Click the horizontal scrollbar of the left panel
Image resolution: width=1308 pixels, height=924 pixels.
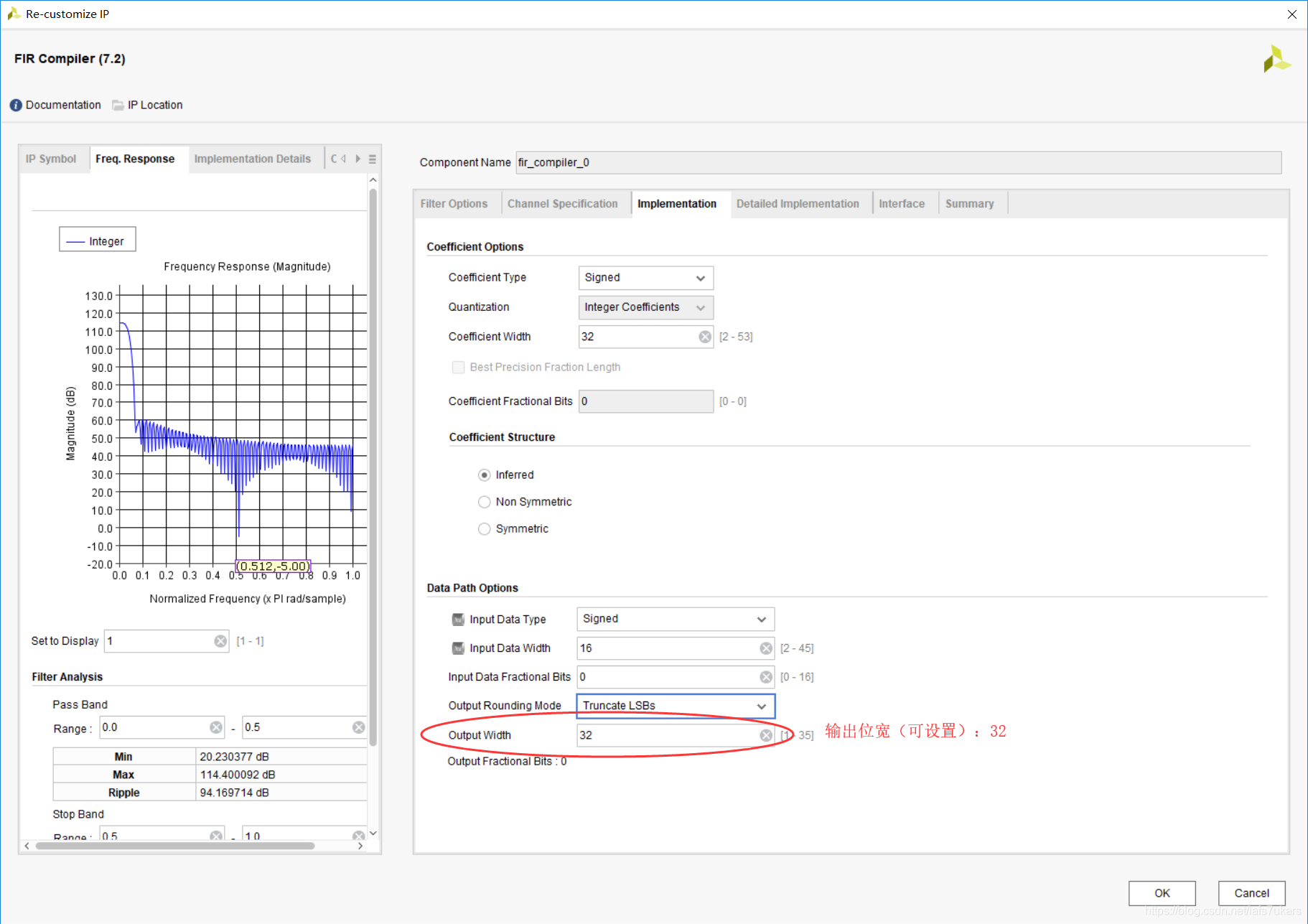click(x=175, y=846)
